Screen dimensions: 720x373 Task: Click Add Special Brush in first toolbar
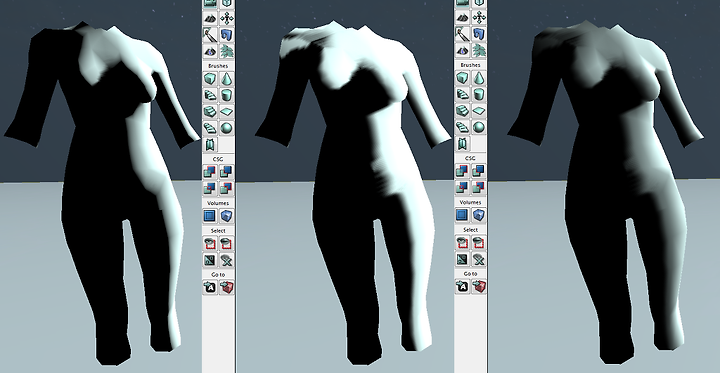pyautogui.click(x=210, y=216)
